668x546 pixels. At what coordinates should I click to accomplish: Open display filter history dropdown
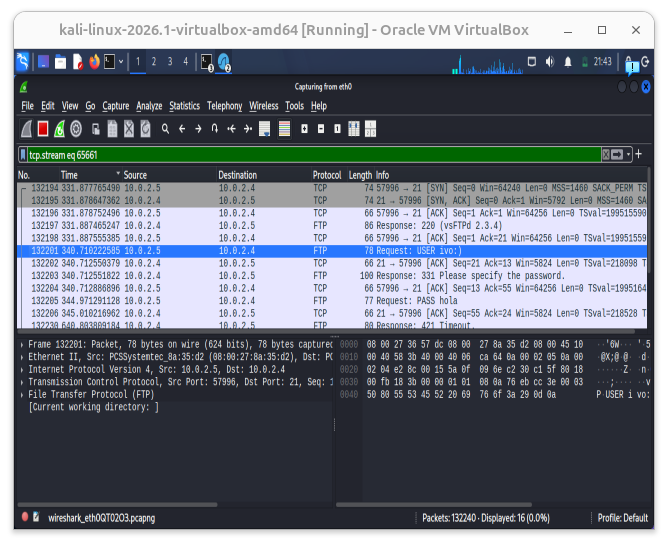(x=628, y=155)
